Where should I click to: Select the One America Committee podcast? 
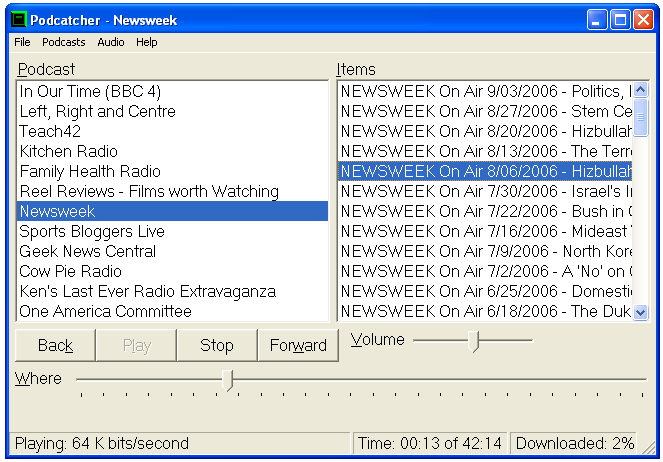pyautogui.click(x=173, y=311)
